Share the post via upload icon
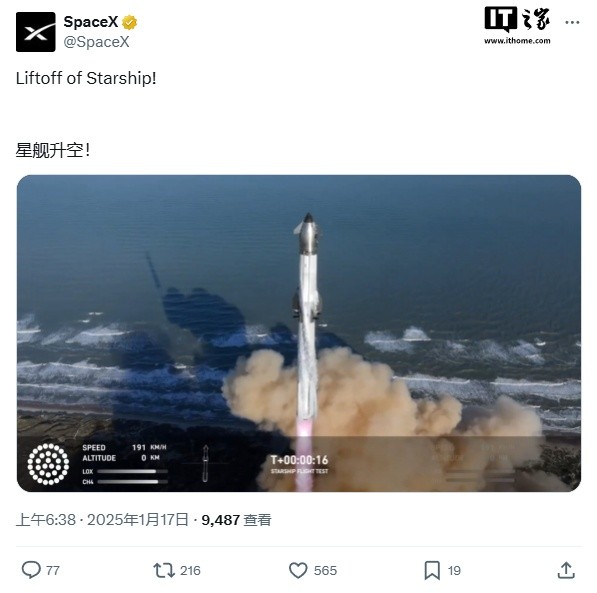The width and height of the screenshot is (597, 593). tap(566, 570)
